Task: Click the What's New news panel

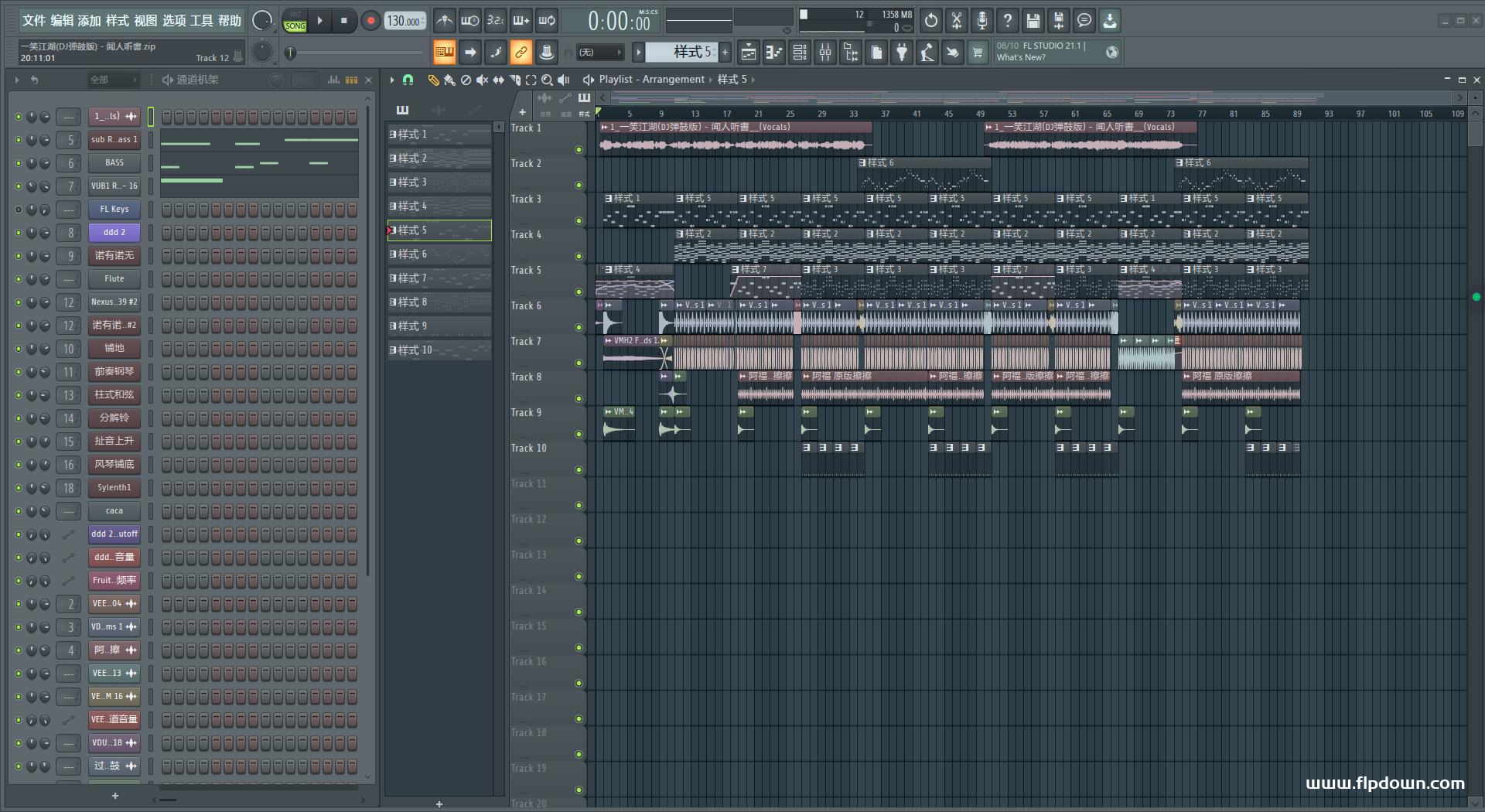Action: point(1057,52)
